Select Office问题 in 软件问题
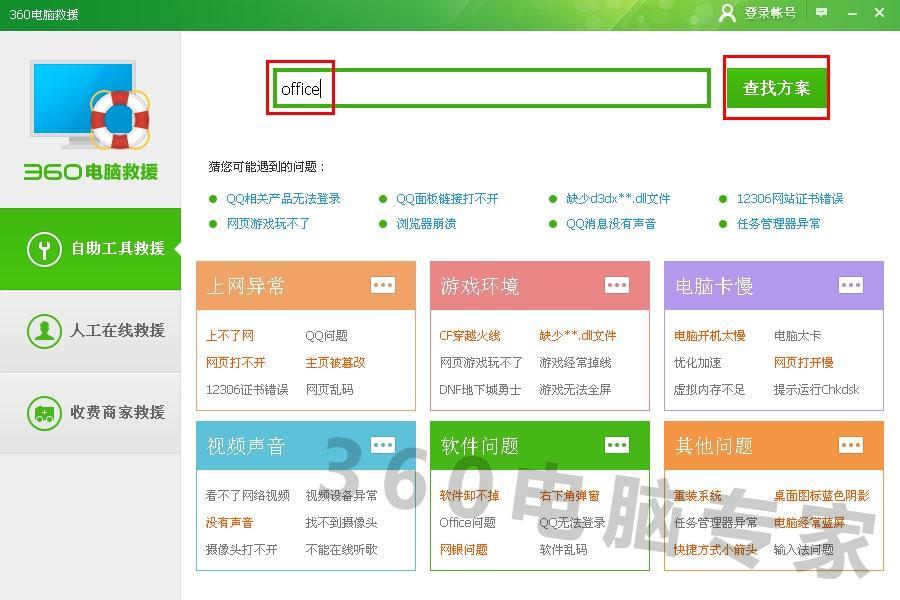This screenshot has width=900, height=600. tap(467, 522)
